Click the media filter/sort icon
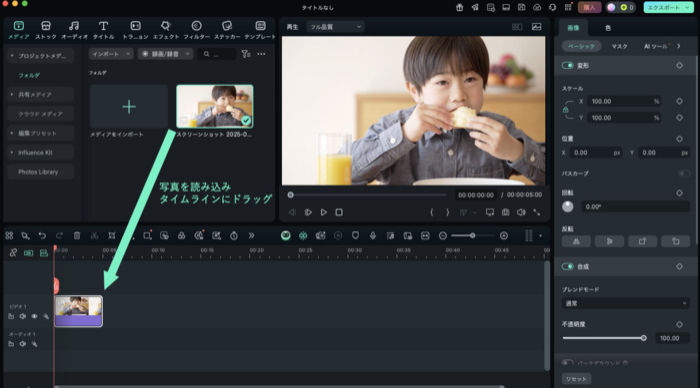 click(x=246, y=54)
